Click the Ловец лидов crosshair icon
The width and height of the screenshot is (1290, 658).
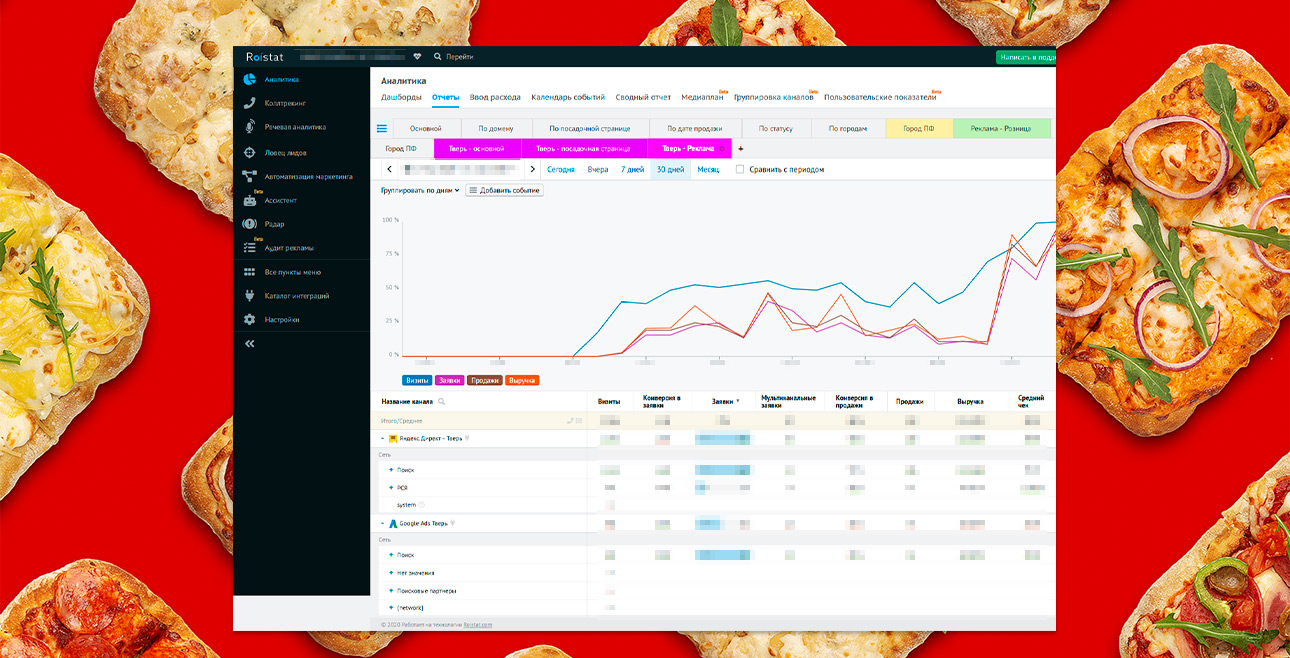click(x=250, y=153)
